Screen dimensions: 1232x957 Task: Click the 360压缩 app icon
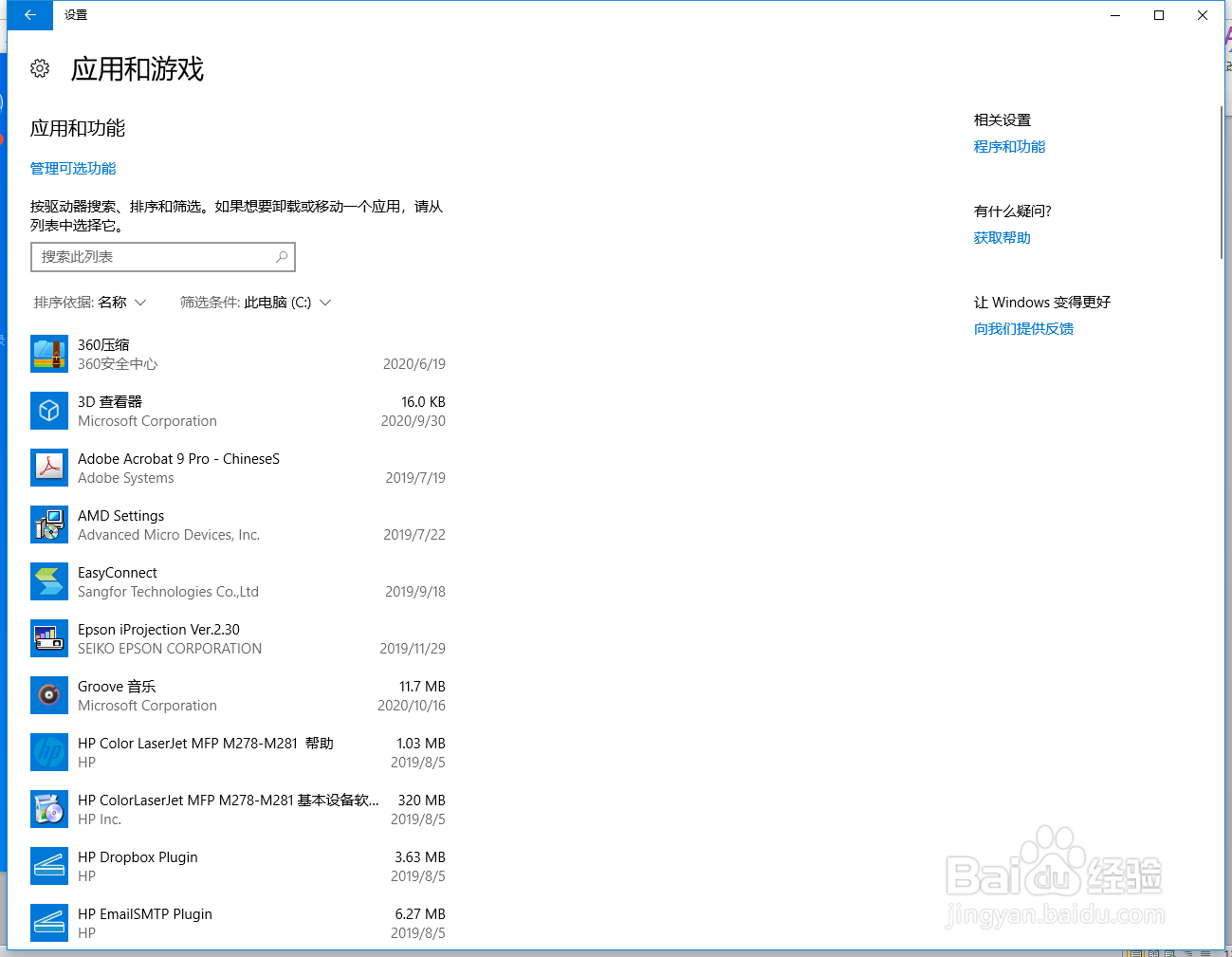(x=49, y=354)
